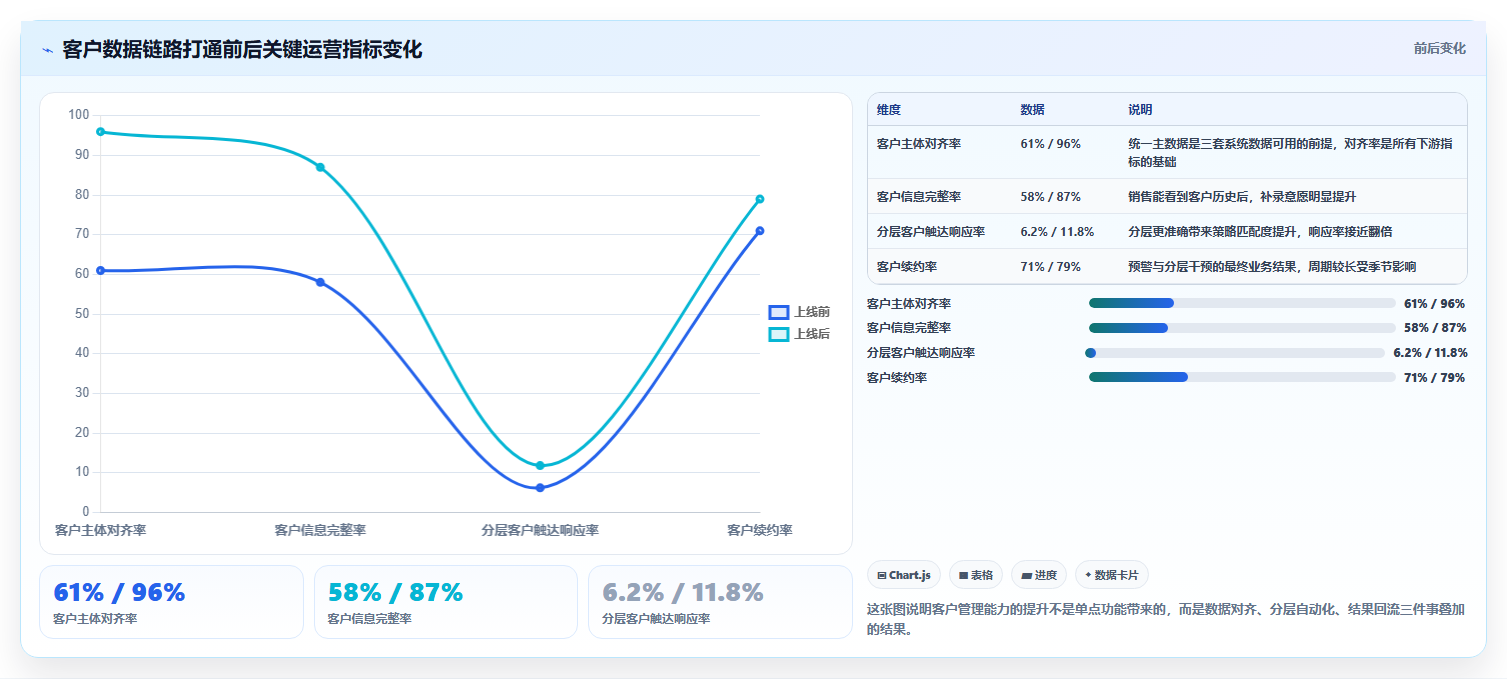Click the 6.2% / 11.8% table cell

(x=1057, y=231)
